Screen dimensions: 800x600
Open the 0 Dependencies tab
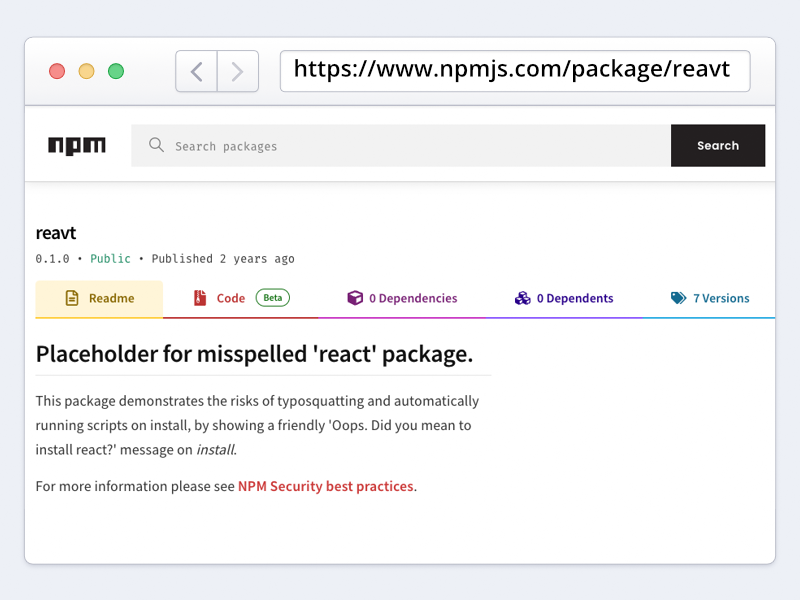pyautogui.click(x=402, y=299)
